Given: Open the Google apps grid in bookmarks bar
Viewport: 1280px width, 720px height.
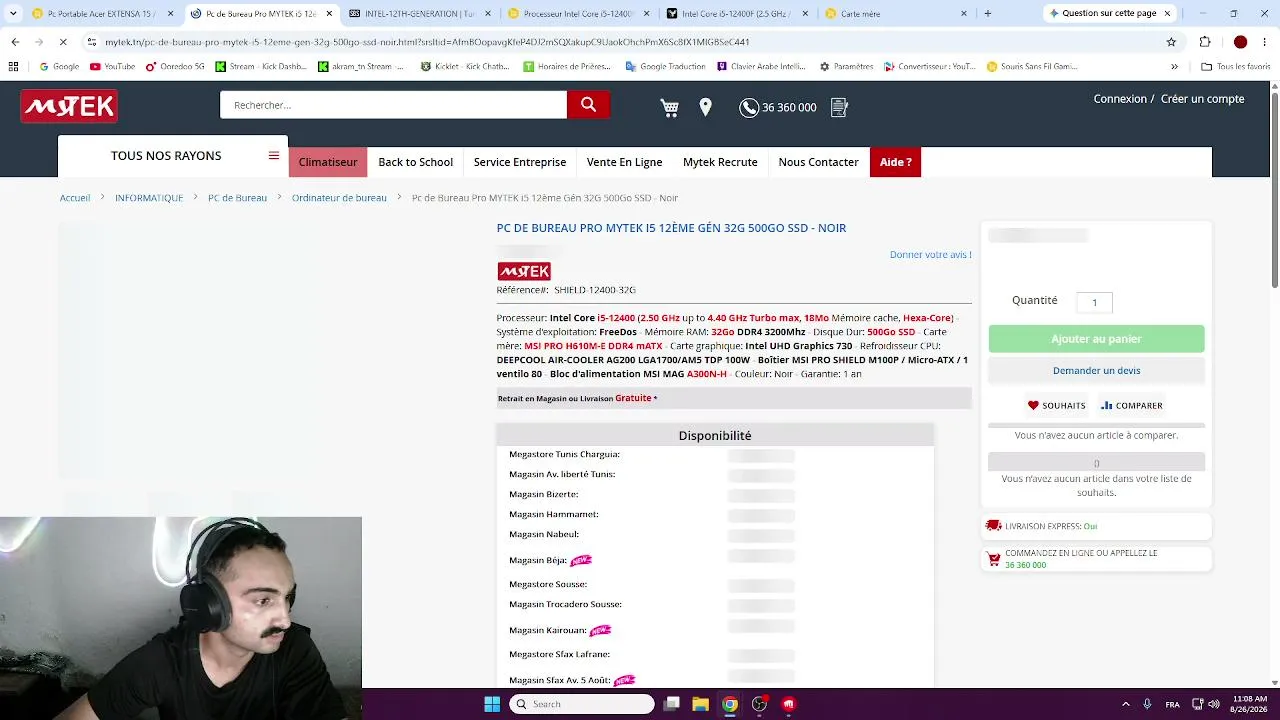Looking at the screenshot, I should point(13,67).
